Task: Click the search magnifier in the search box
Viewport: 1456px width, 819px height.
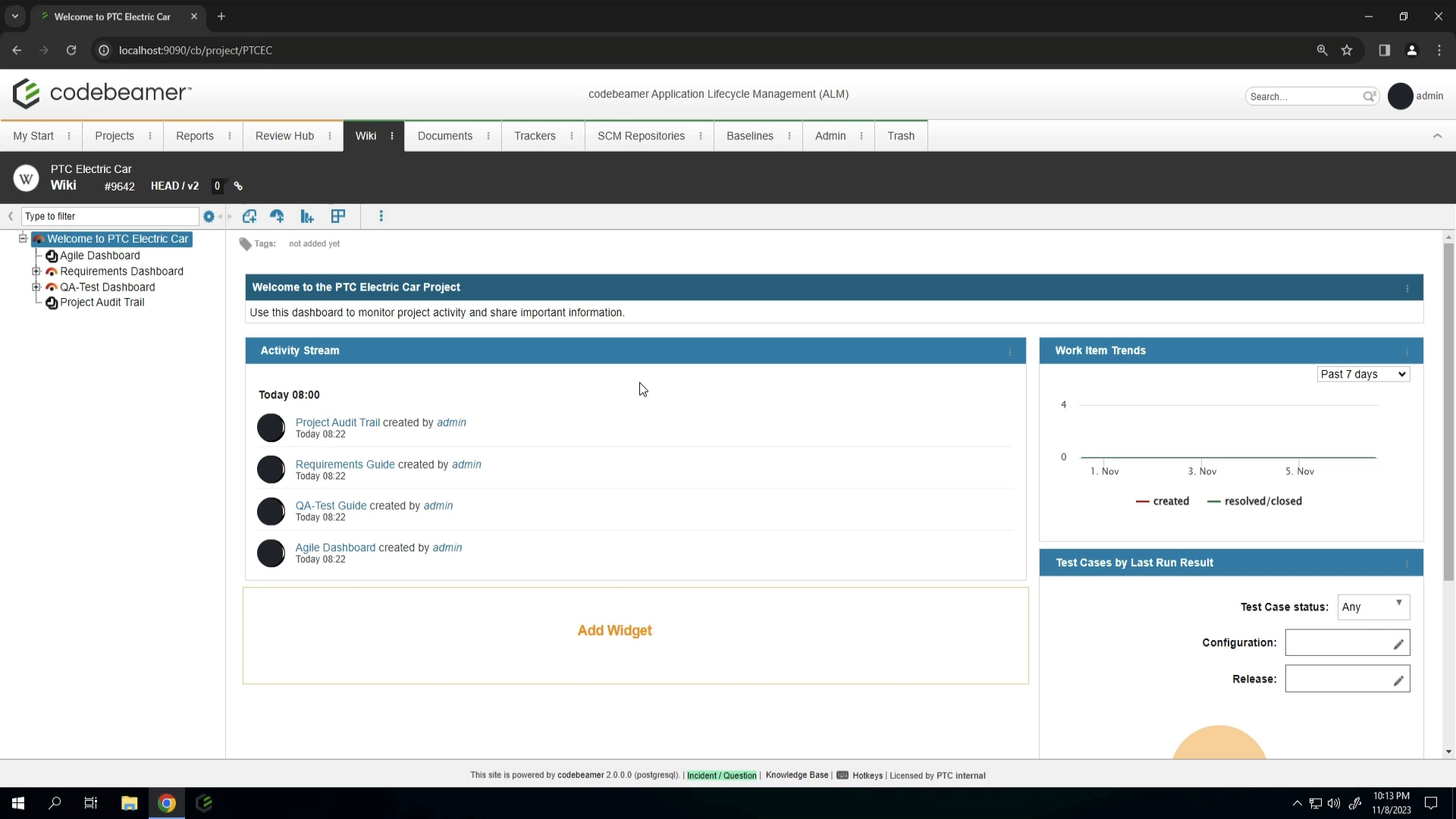Action: [x=1370, y=96]
